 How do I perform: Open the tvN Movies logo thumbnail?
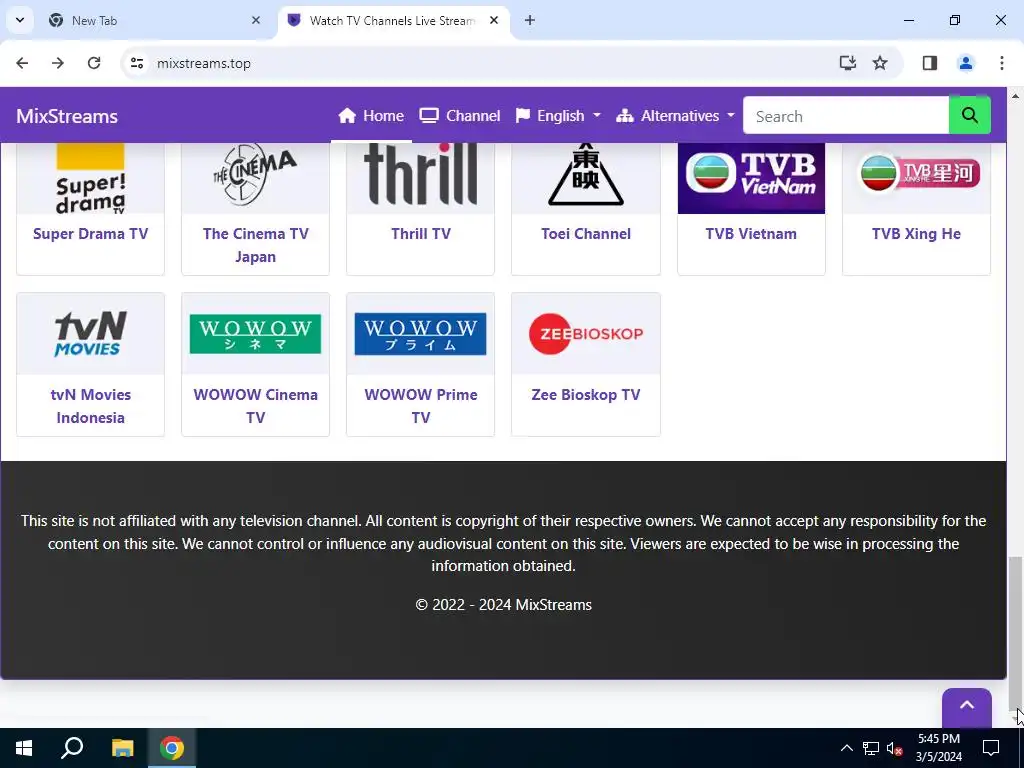pos(90,334)
